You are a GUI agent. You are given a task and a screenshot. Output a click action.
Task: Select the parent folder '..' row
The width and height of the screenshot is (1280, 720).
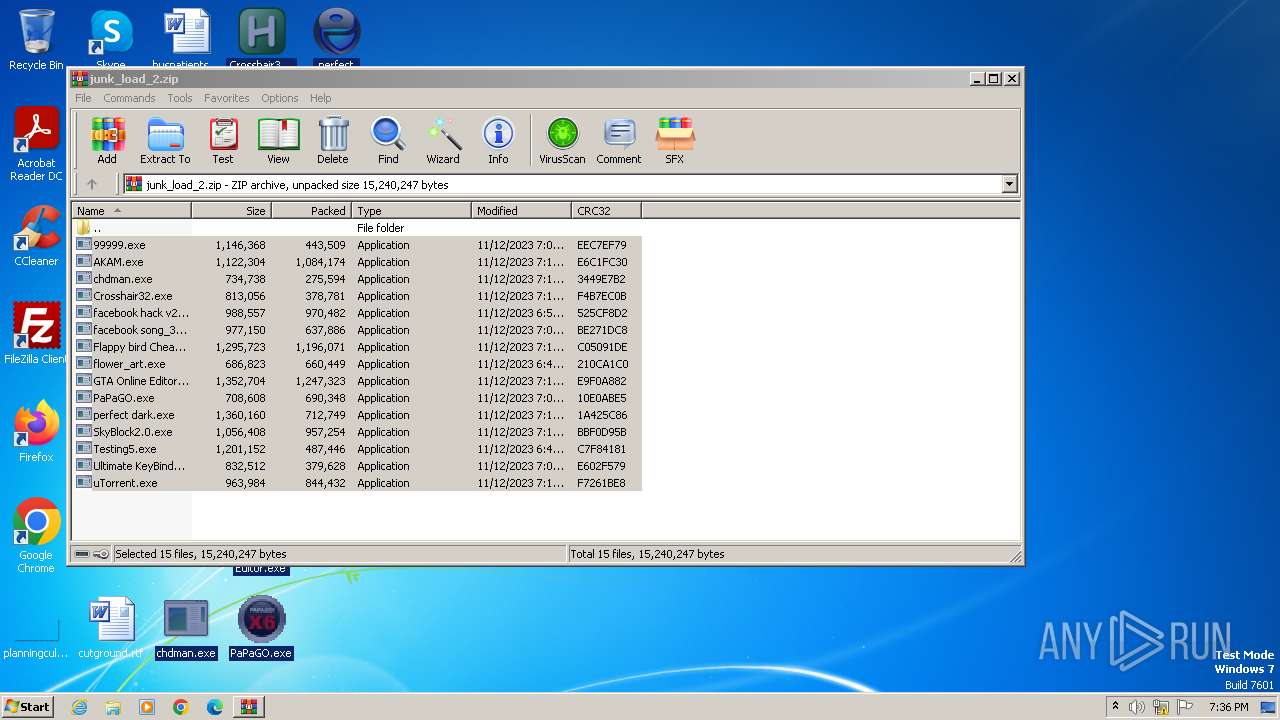(357, 228)
